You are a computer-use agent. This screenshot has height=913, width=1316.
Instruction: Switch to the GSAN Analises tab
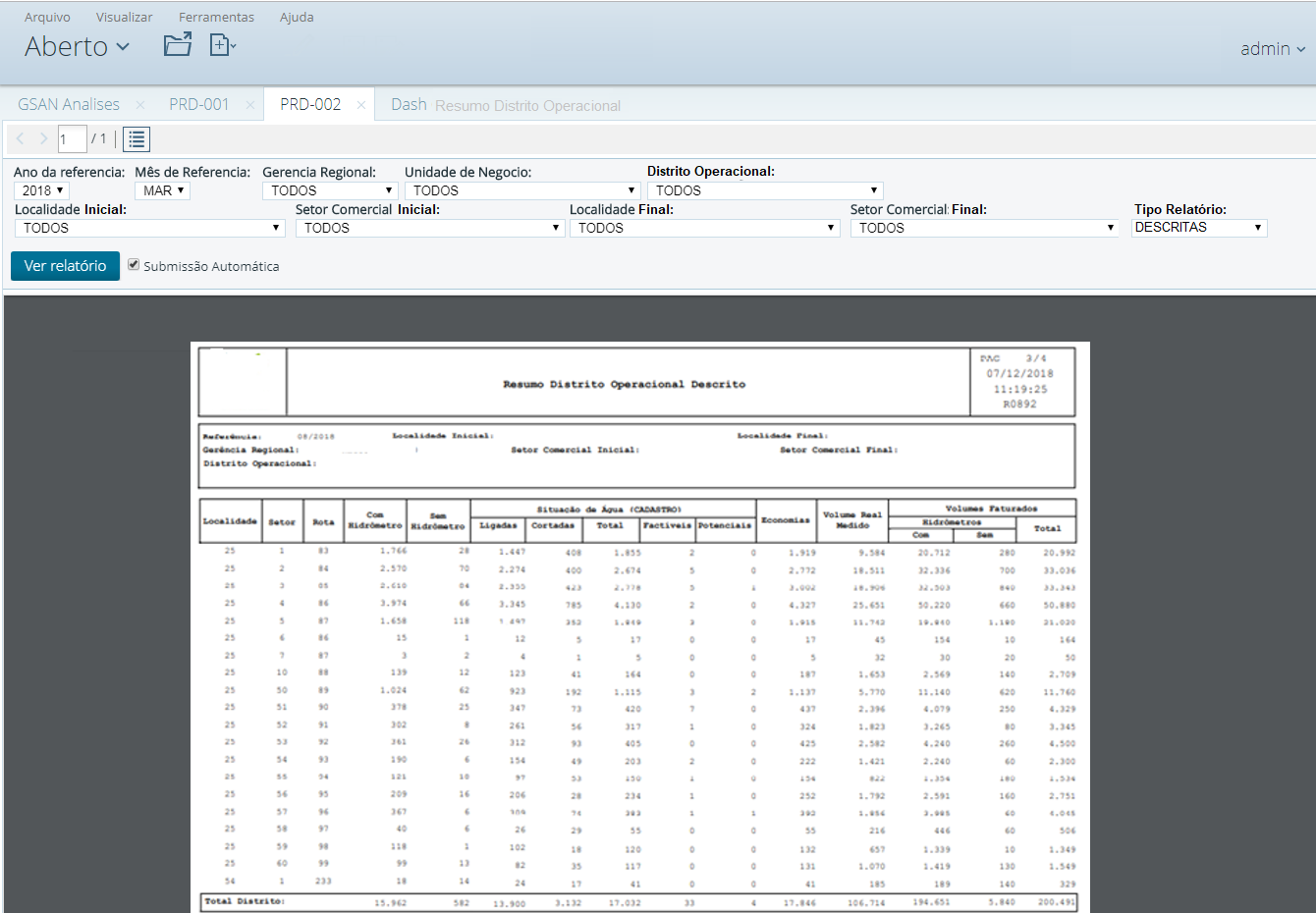pos(69,105)
